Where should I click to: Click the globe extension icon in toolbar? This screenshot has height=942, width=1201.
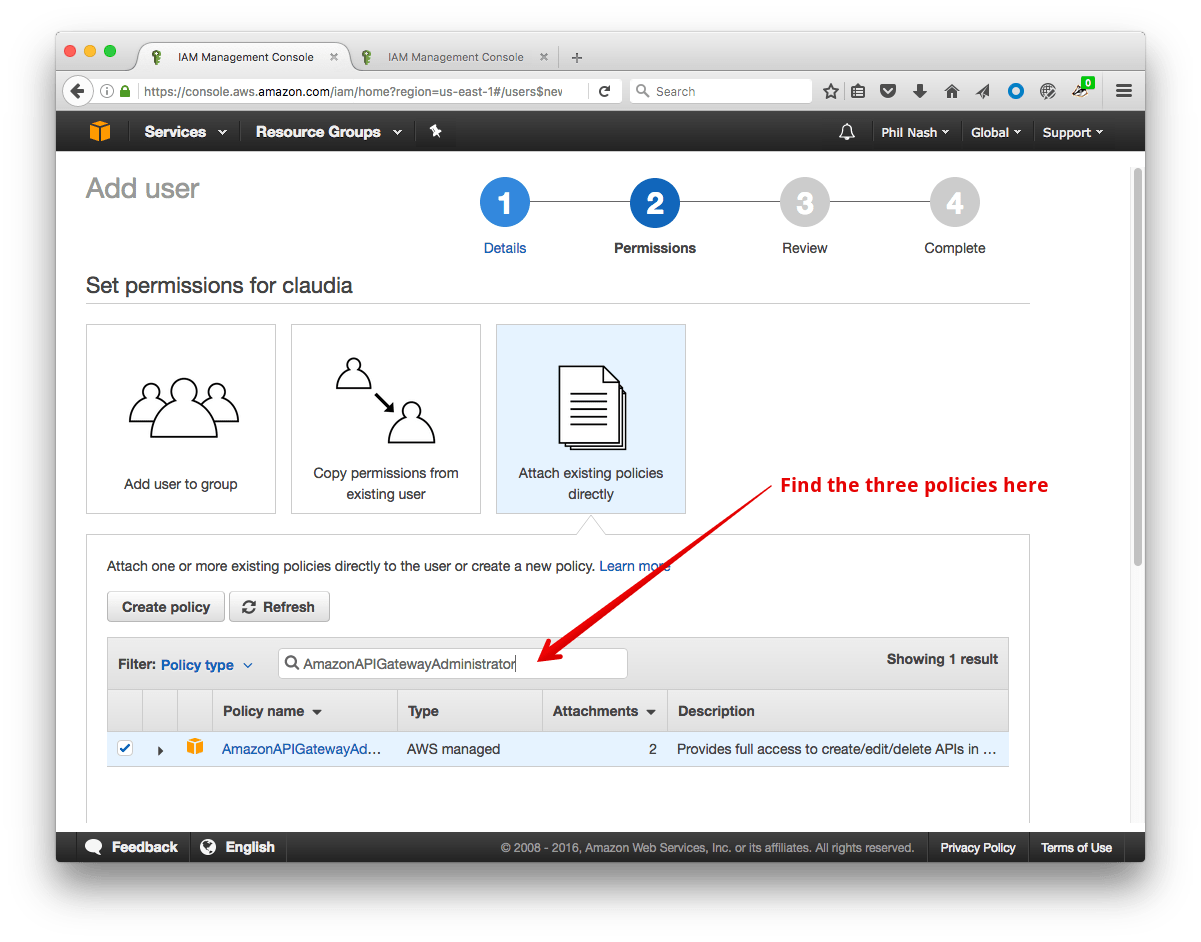coord(1047,91)
